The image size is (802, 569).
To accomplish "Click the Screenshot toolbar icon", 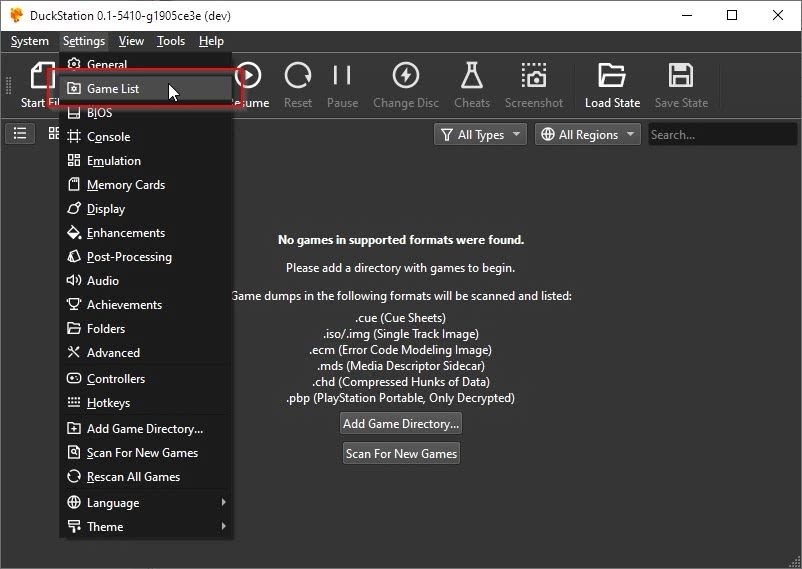I will 534,76.
